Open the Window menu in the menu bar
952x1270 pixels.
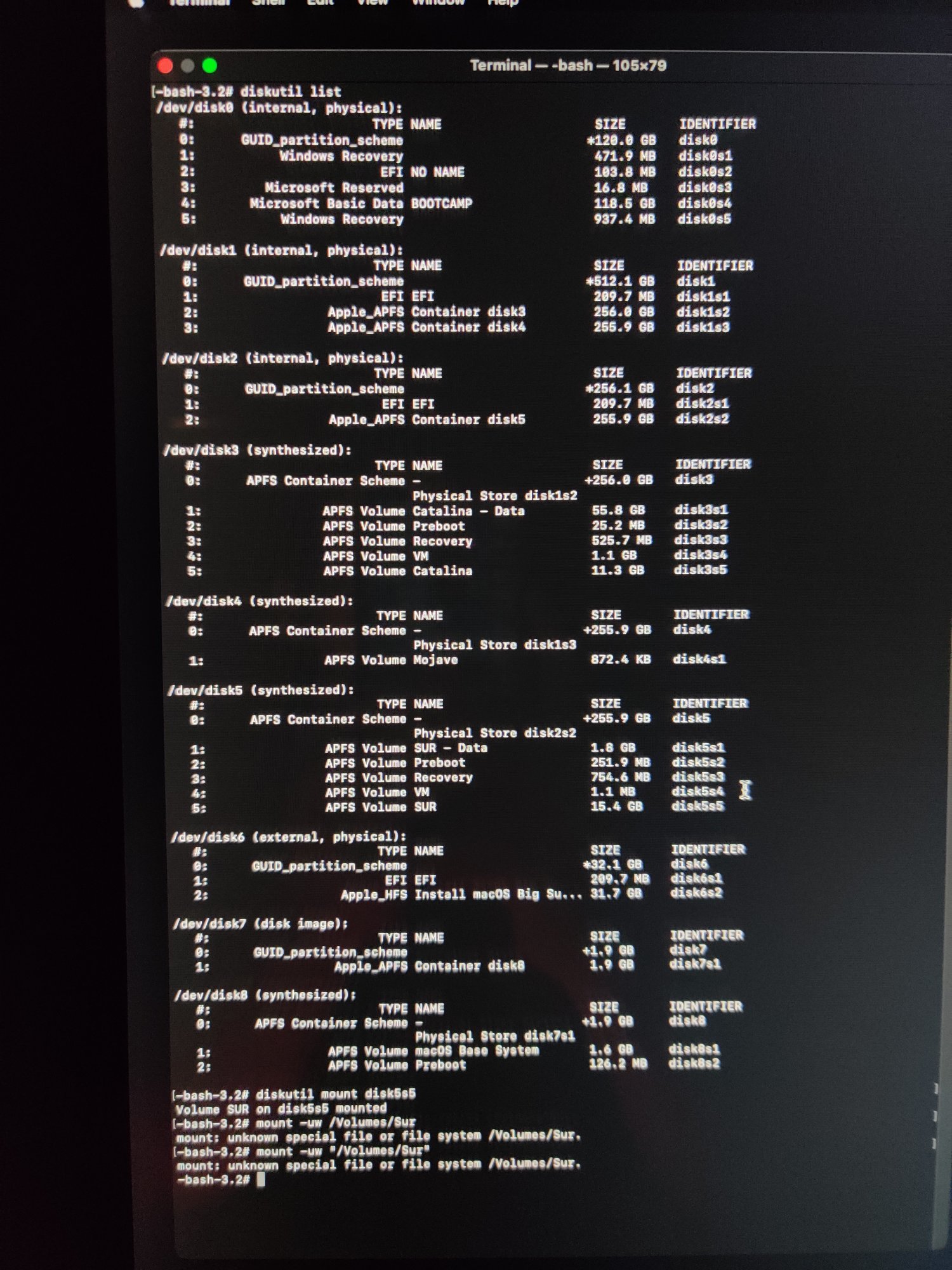438,3
